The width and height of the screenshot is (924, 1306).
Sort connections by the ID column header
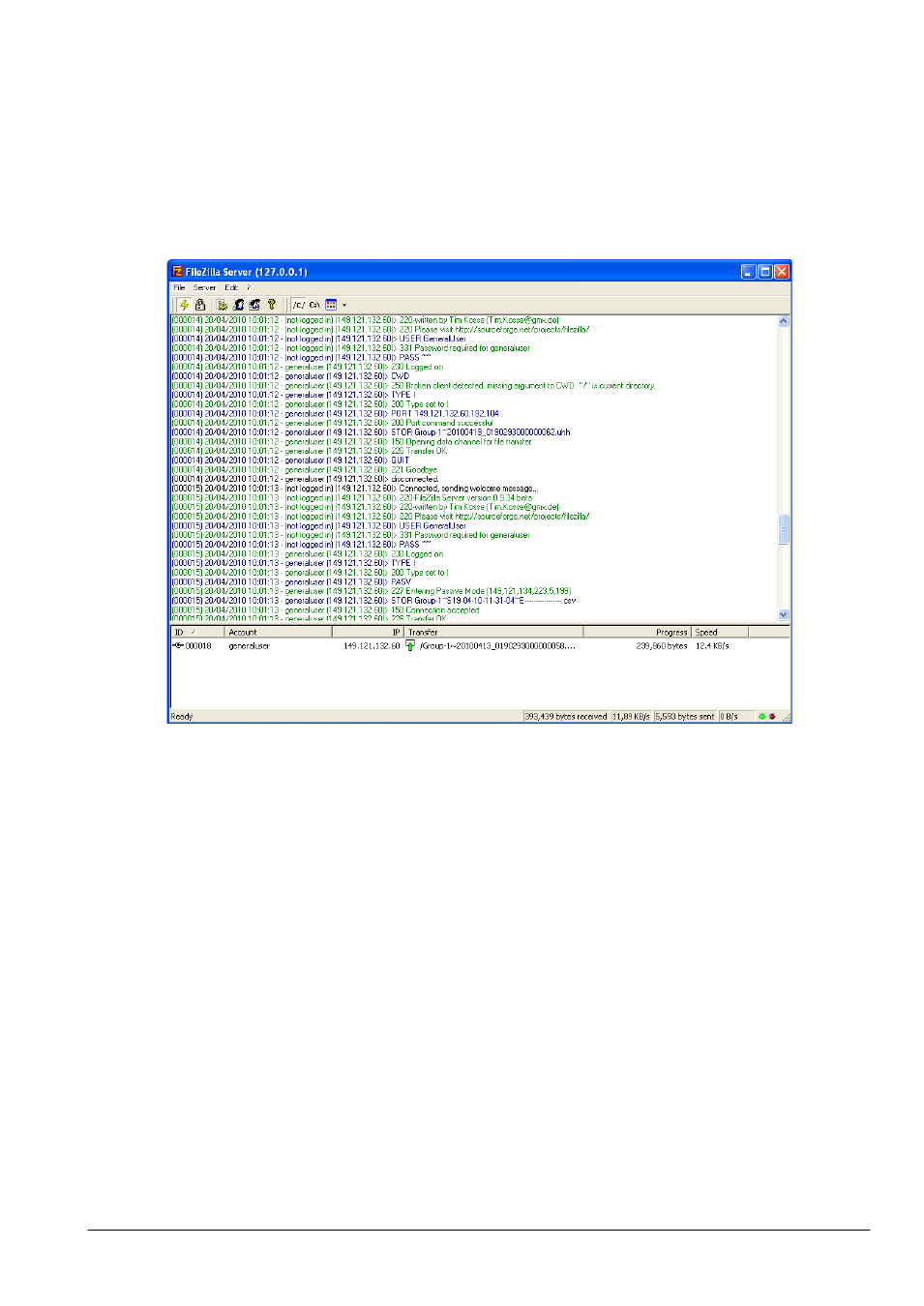tap(197, 632)
